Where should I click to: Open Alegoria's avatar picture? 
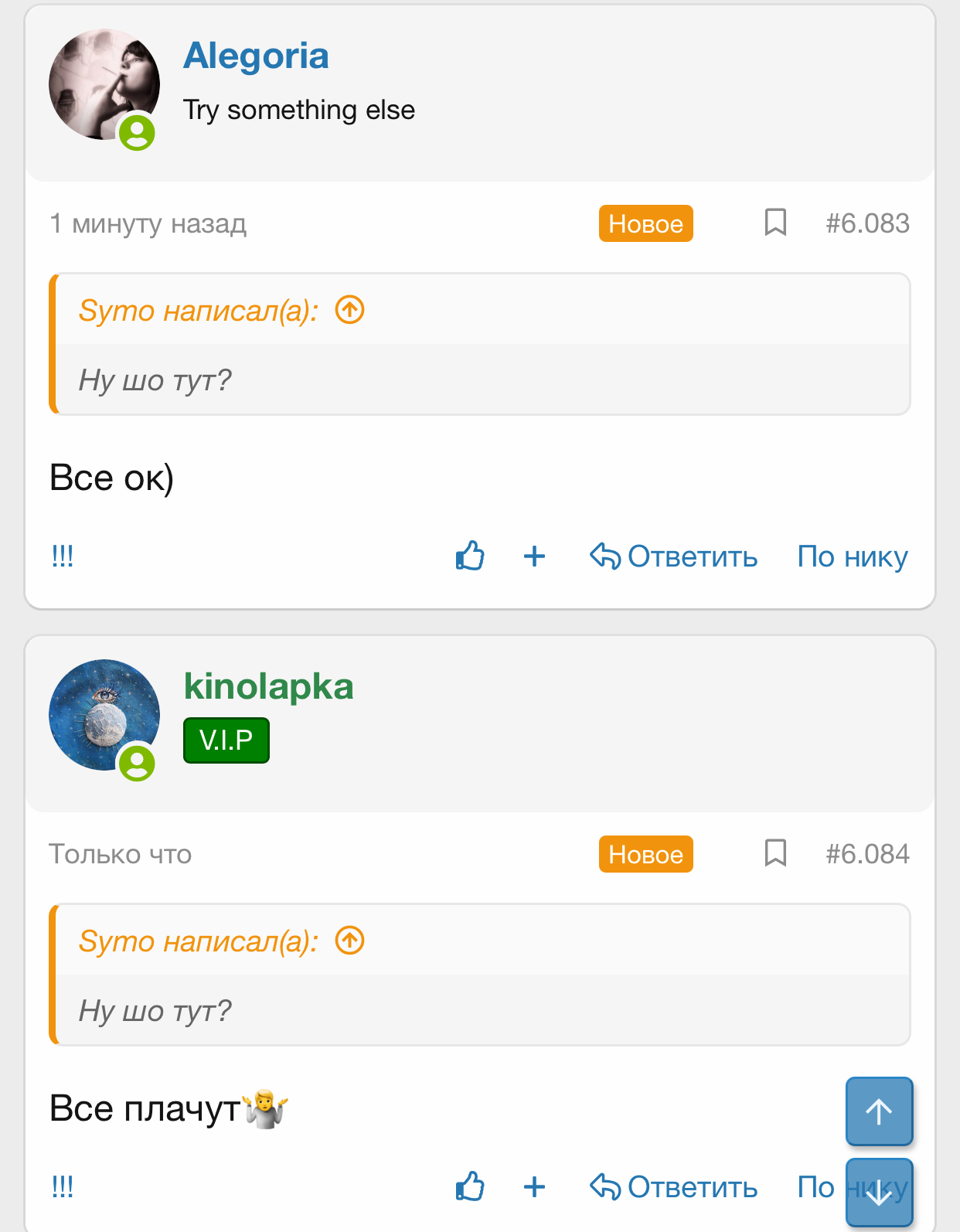(104, 85)
